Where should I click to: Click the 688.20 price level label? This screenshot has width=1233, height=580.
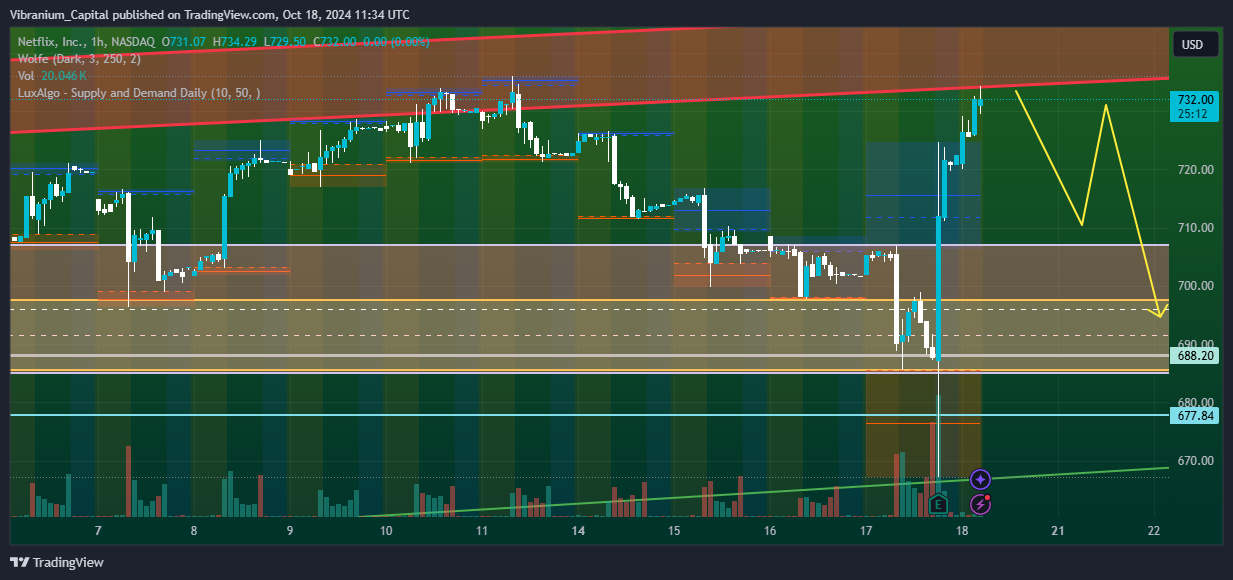[x=1195, y=355]
